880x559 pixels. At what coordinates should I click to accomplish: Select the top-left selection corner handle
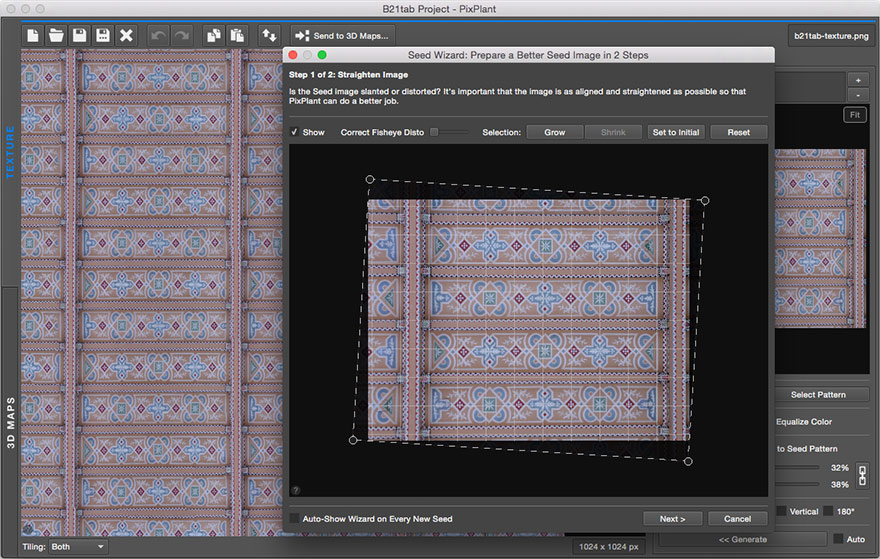pos(370,179)
